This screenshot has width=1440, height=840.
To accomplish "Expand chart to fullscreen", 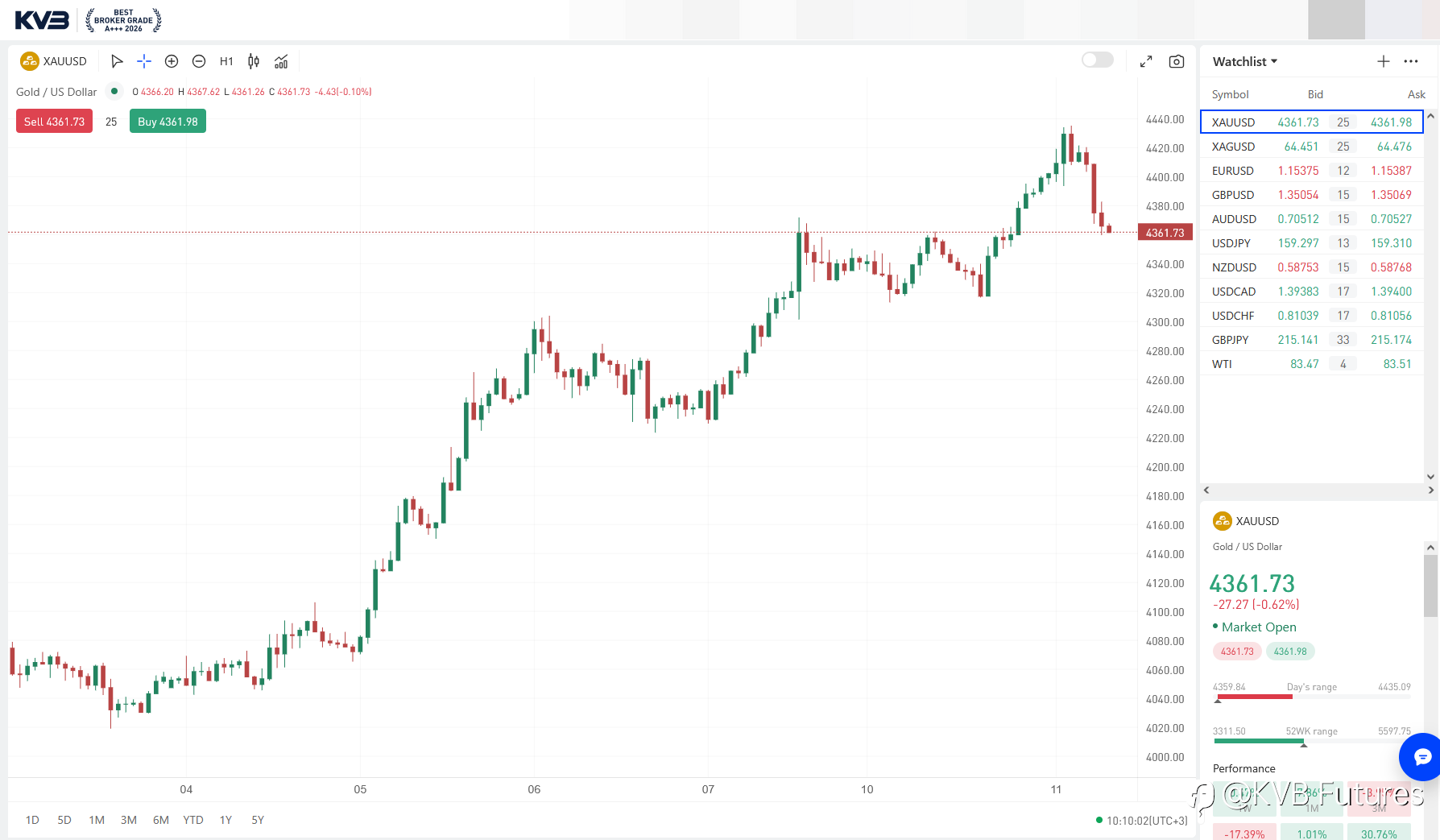I will (1146, 61).
